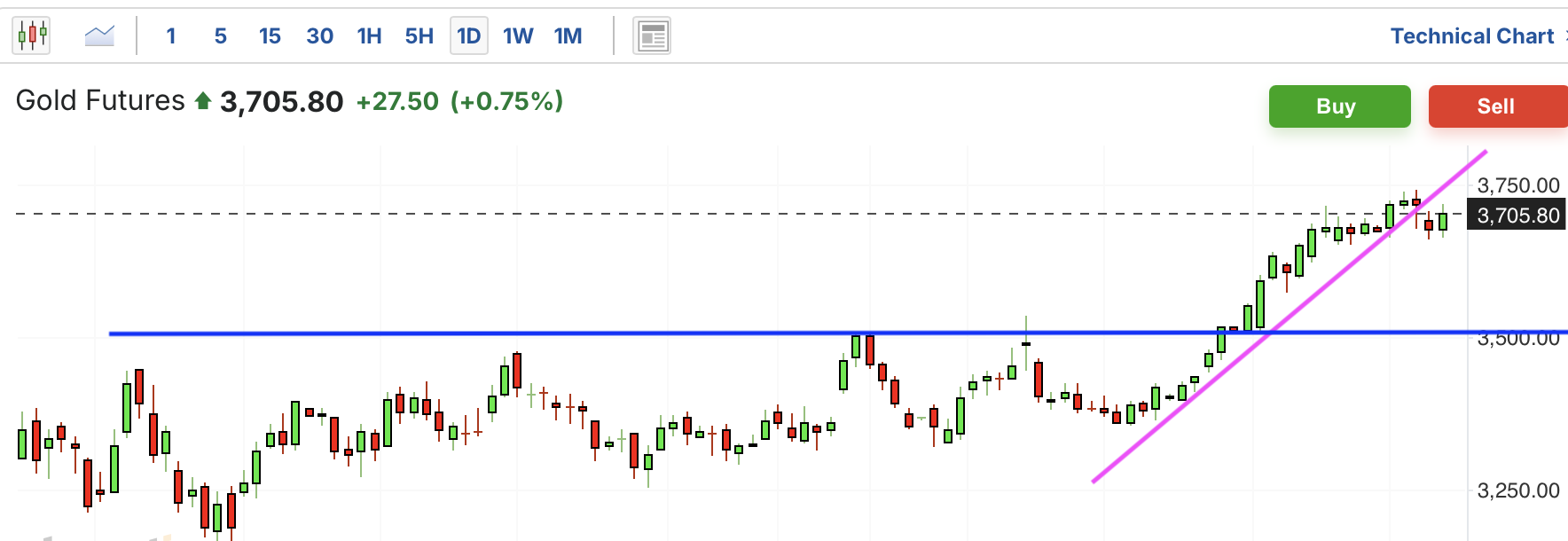The image size is (1568, 541).
Task: Set timeframe to 5 minutes
Action: coord(221,36)
